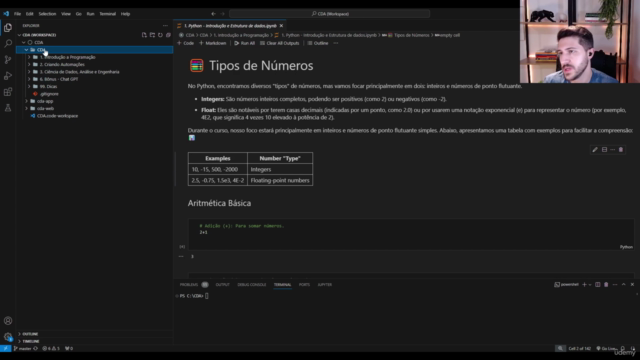Open more panel actions ellipsis
Image resolution: width=640 pixels, height=360 pixels.
[615, 284]
